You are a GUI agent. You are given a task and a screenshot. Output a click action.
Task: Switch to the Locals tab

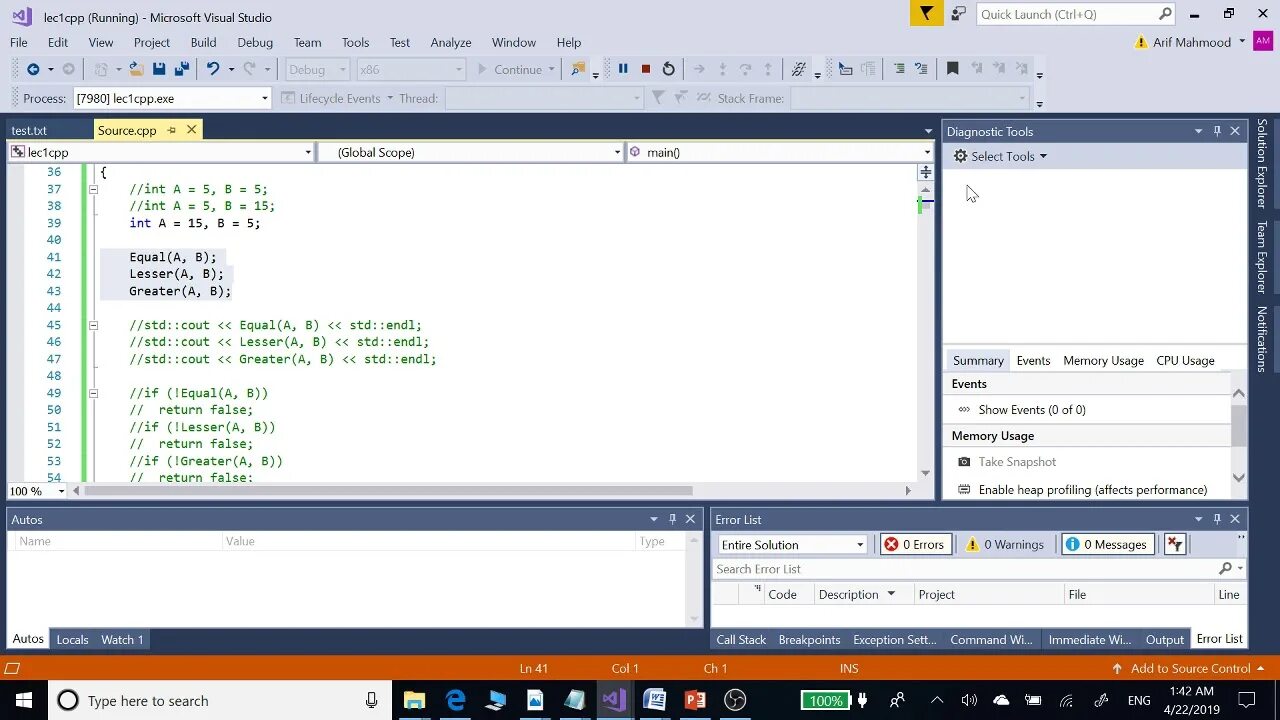tap(72, 639)
